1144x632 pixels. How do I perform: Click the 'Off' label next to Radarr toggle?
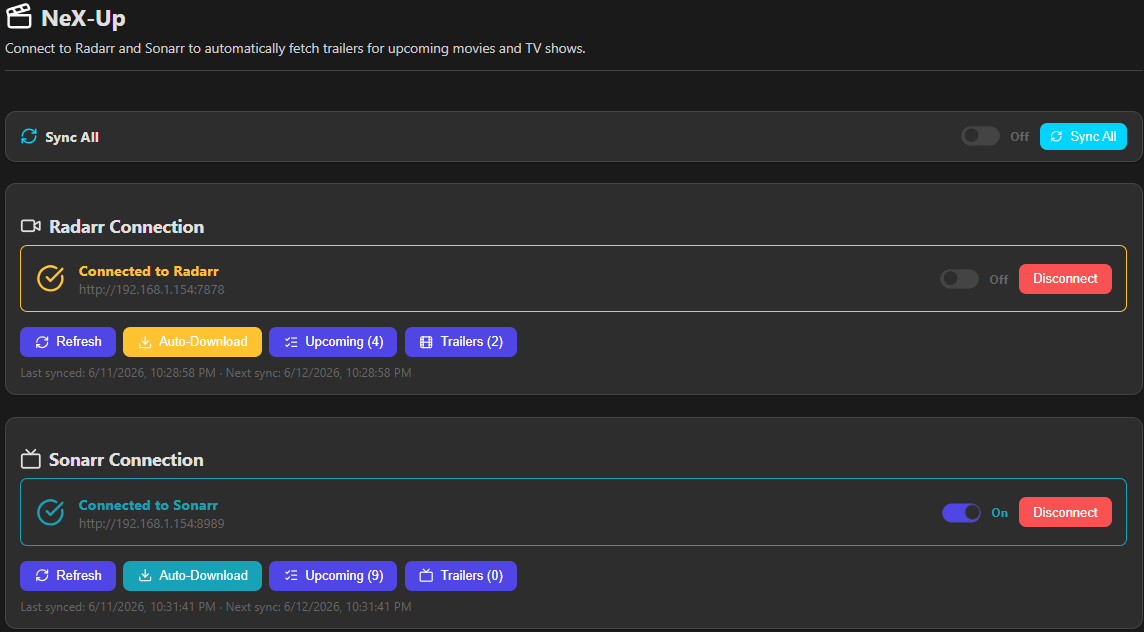click(x=999, y=280)
